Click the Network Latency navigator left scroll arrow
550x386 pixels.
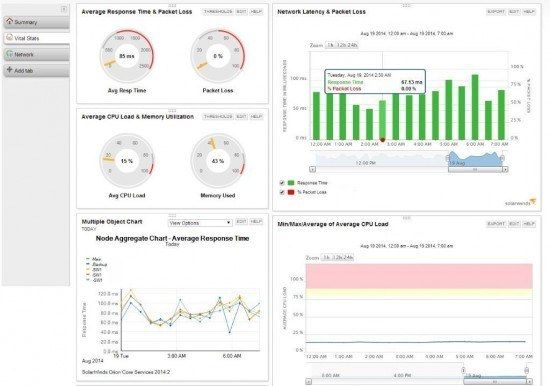(312, 169)
